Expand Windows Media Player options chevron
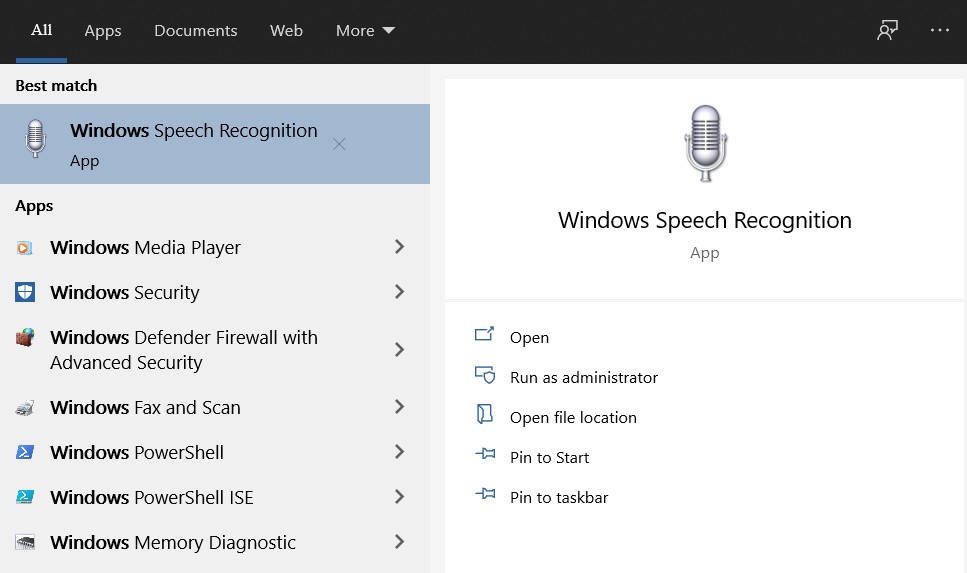967x573 pixels. [400, 247]
